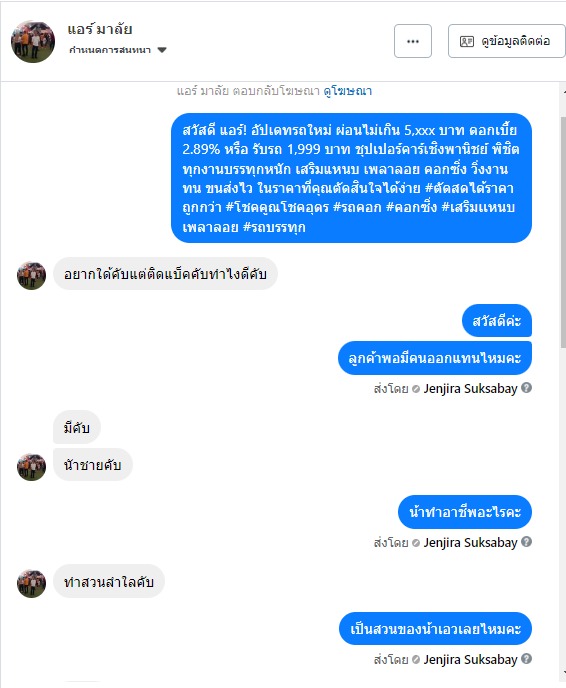Image resolution: width=566 pixels, height=688 pixels.
Task: Click the น้าชายคับ message bubble
Action: coord(93,465)
